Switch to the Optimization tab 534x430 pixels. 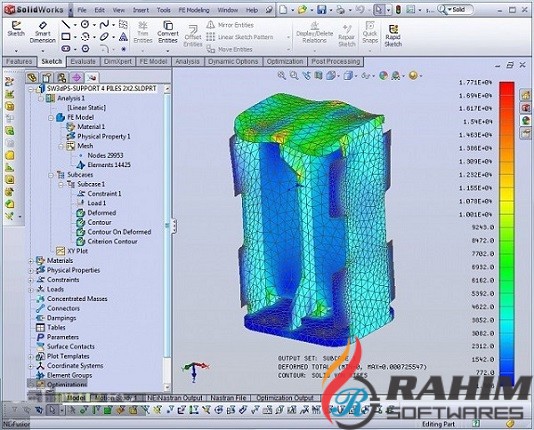pos(285,62)
